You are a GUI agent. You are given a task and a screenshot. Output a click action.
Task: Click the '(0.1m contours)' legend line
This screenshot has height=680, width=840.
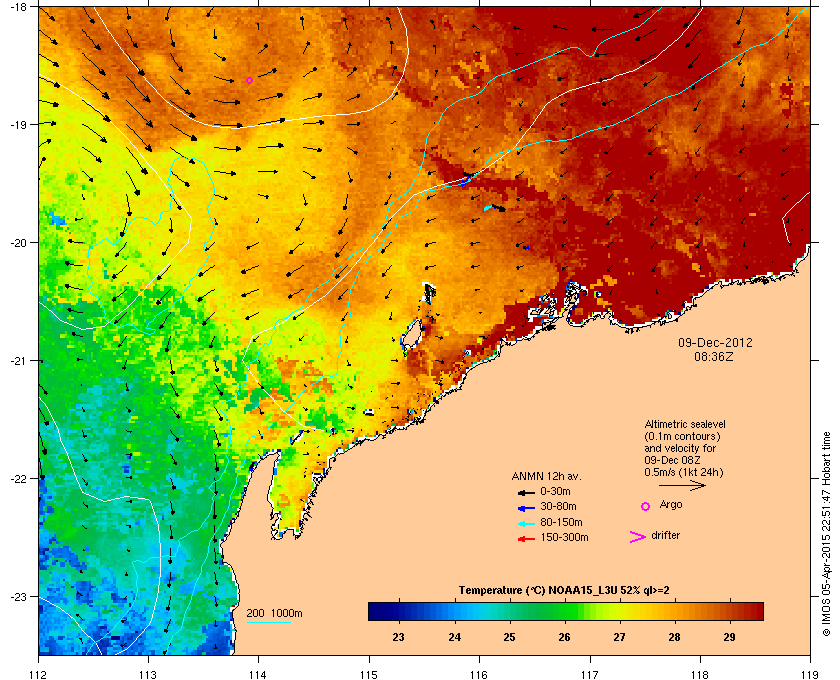682,436
